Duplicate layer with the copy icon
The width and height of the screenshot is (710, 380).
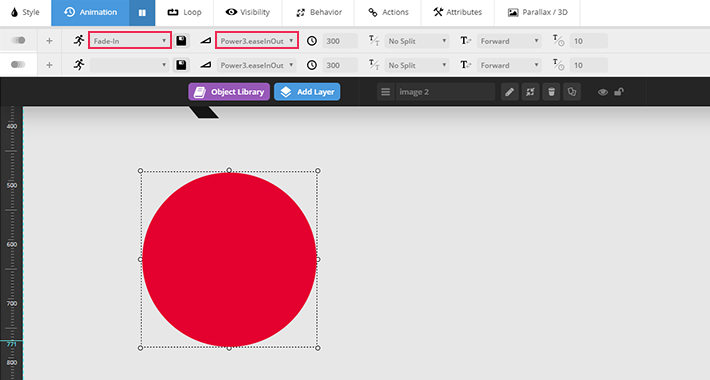pyautogui.click(x=572, y=92)
